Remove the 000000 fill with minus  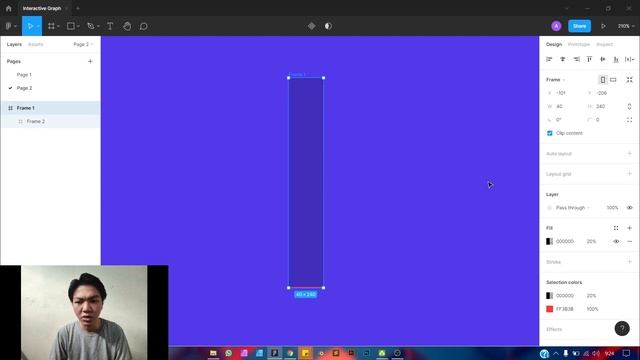629,242
